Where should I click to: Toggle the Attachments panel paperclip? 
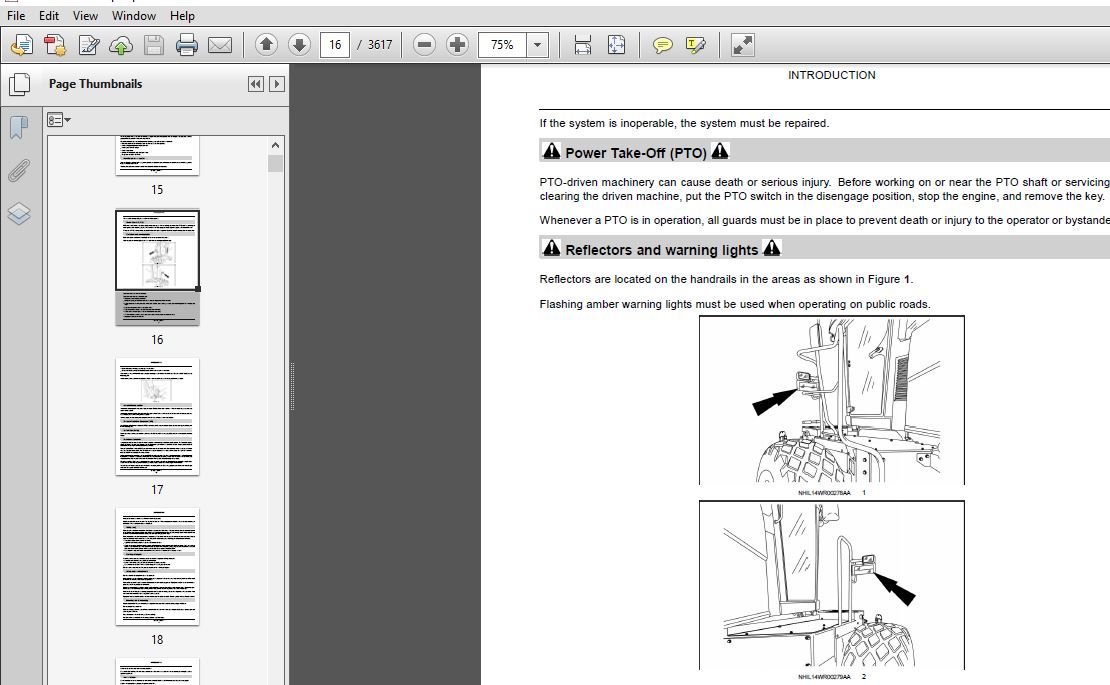19,171
